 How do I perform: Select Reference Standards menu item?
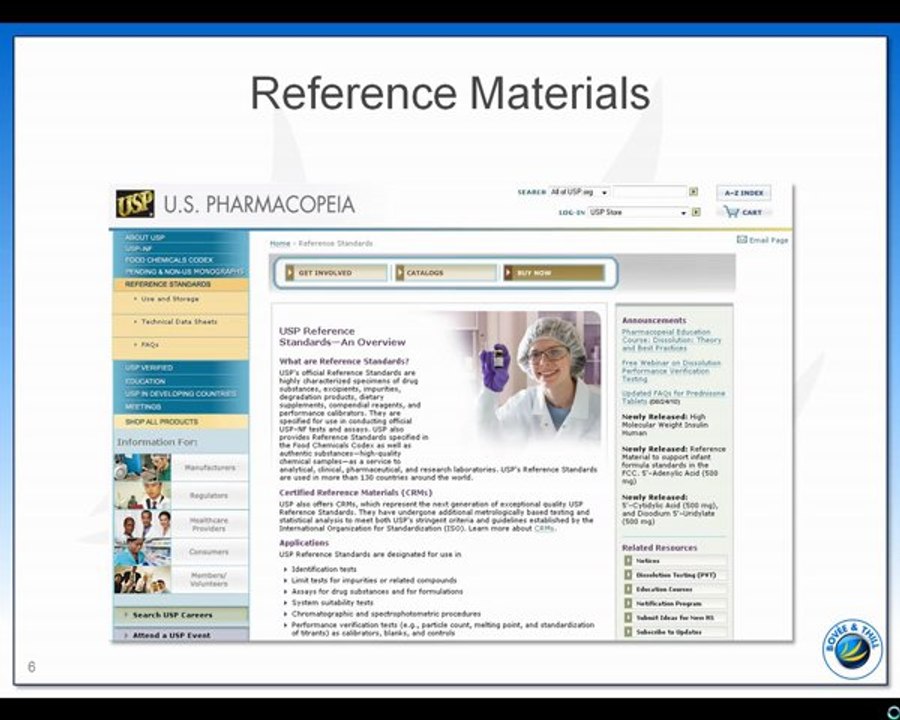(181, 284)
